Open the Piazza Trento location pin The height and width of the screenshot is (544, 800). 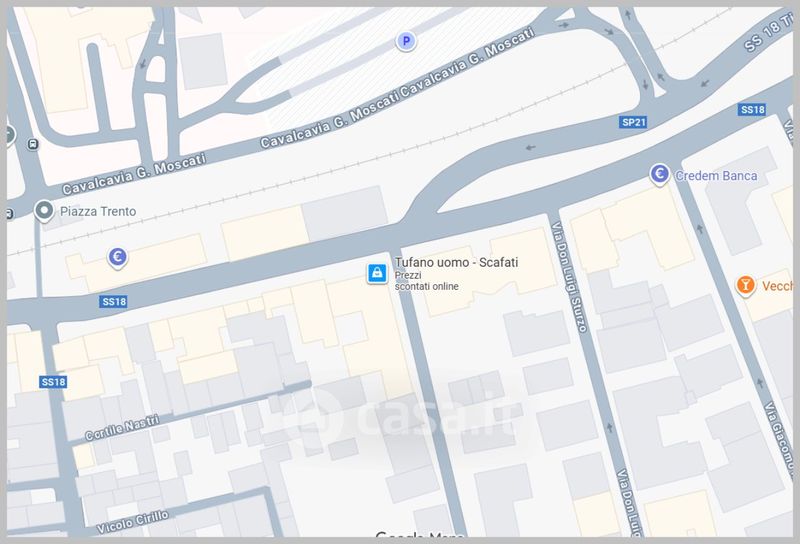point(44,211)
